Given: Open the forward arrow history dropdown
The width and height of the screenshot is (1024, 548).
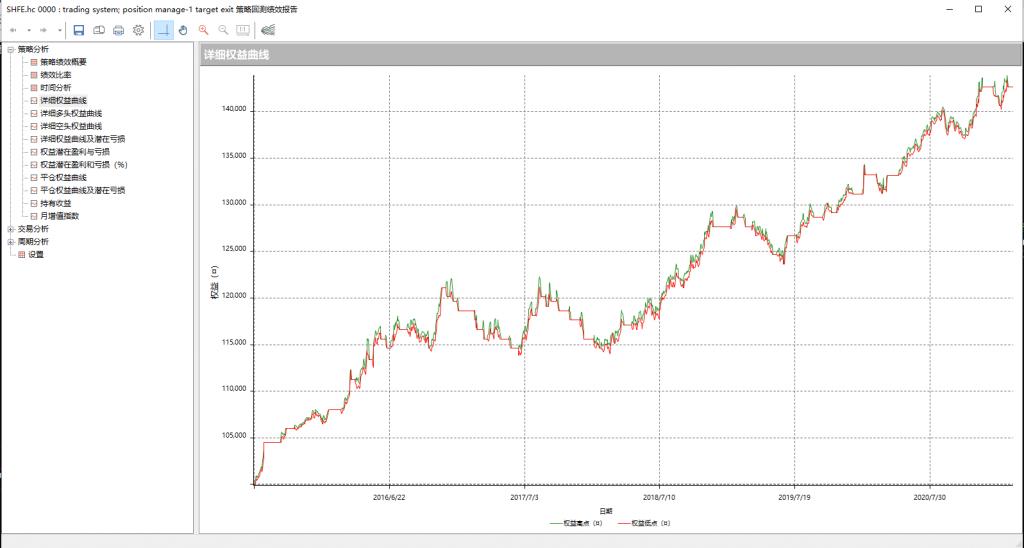Looking at the screenshot, I should coord(59,30).
